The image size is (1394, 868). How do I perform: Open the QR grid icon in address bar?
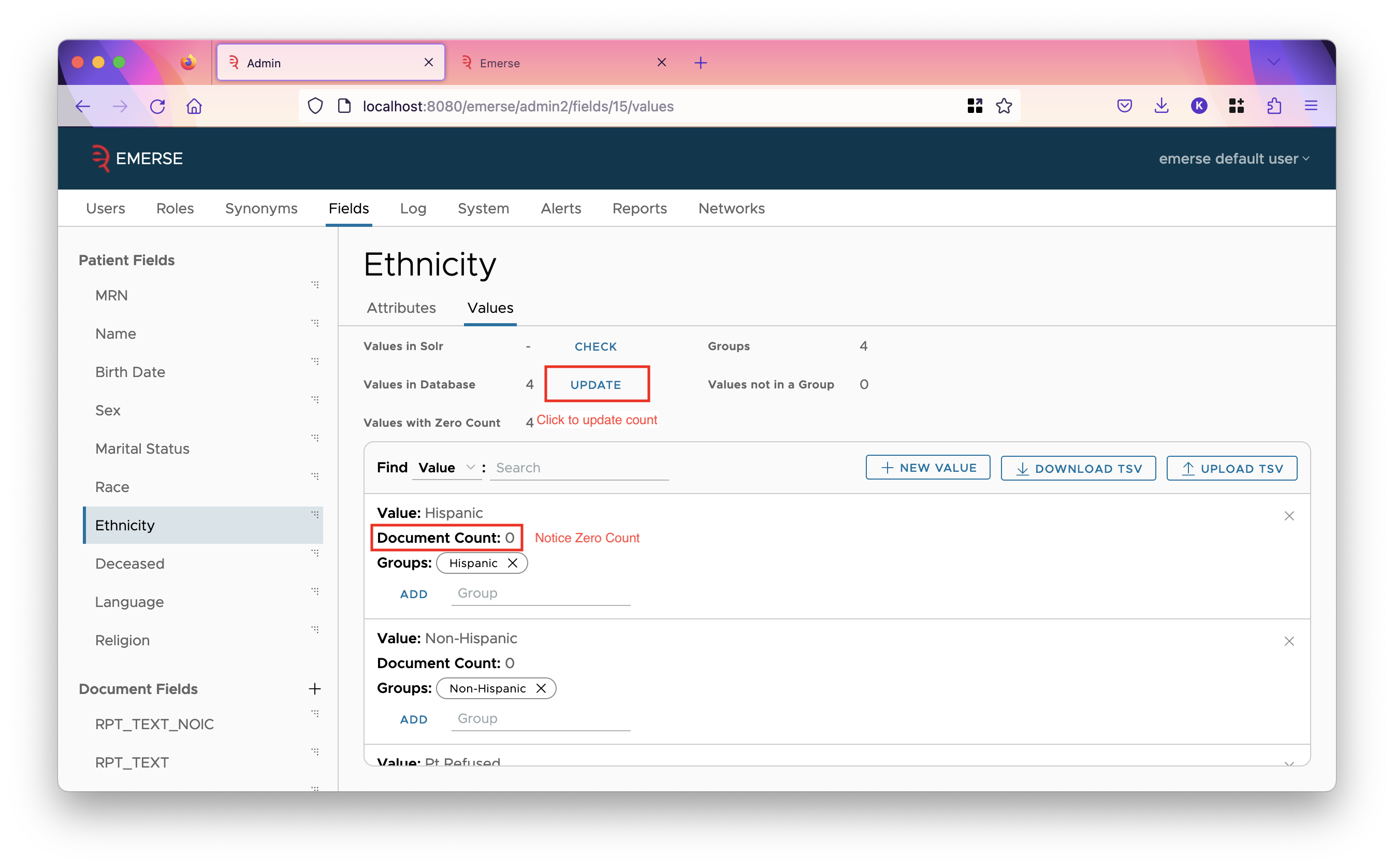click(975, 106)
